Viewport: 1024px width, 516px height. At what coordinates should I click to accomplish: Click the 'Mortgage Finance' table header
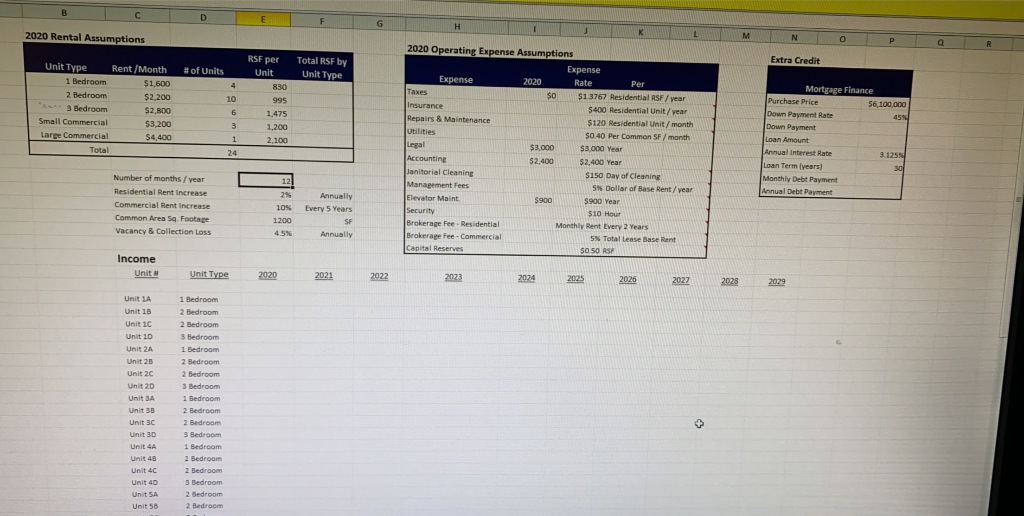(839, 90)
